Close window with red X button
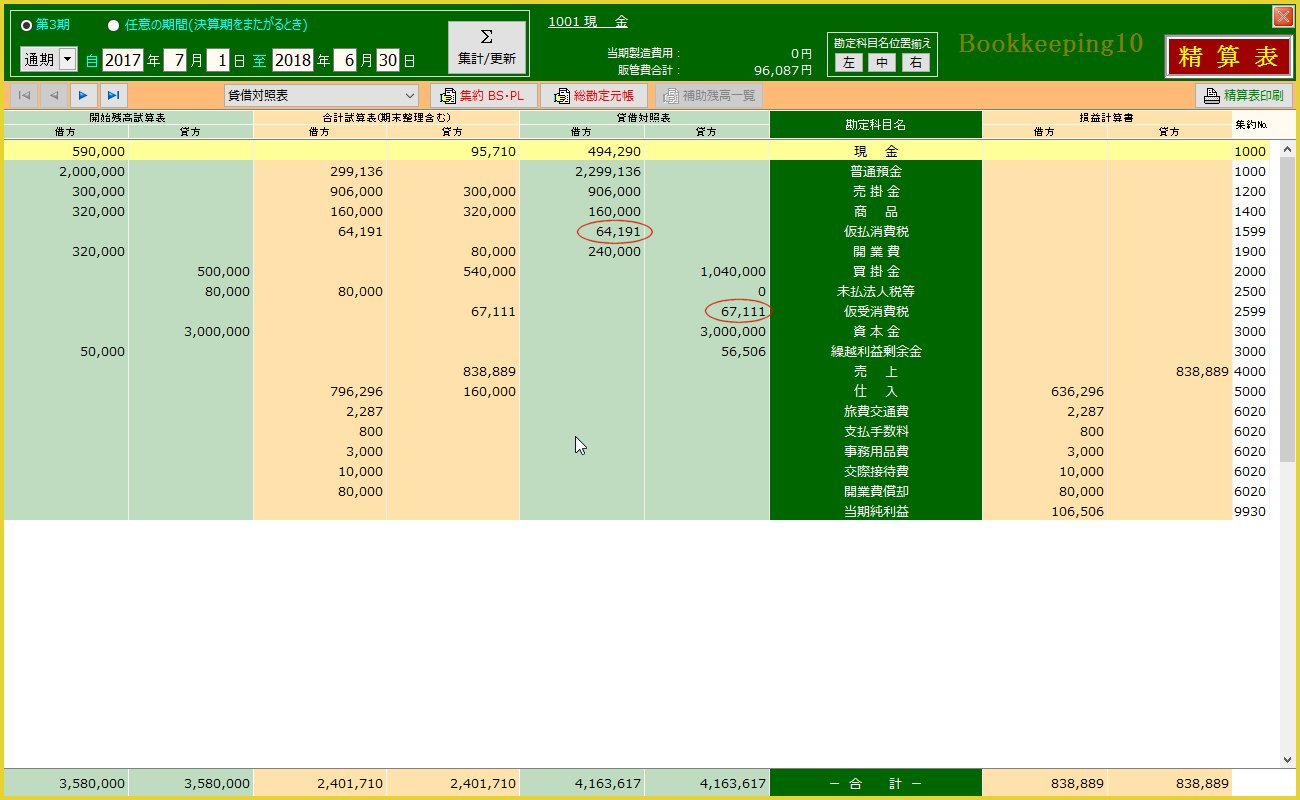This screenshot has width=1300, height=800. click(1282, 17)
